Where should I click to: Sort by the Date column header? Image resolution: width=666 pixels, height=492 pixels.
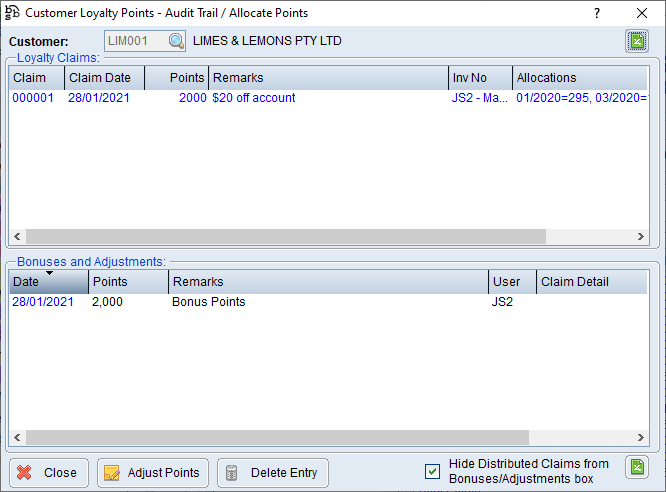coord(47,282)
